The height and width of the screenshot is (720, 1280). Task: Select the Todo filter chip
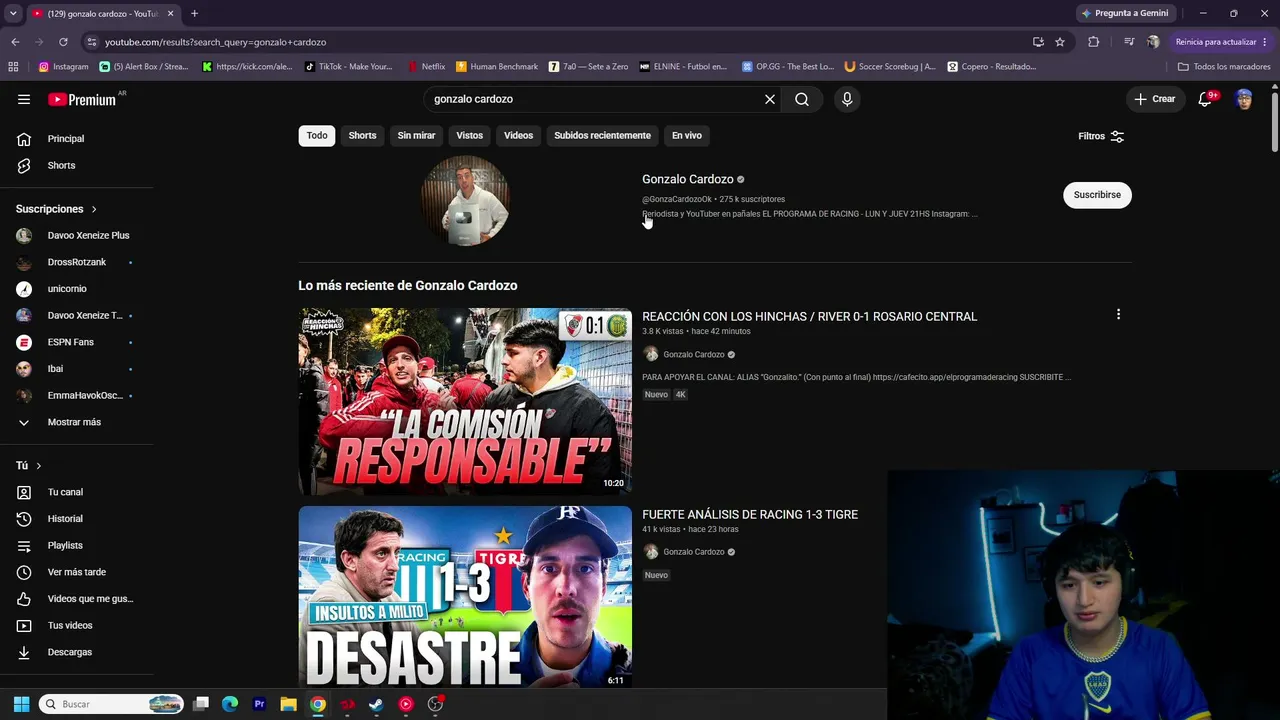click(317, 136)
